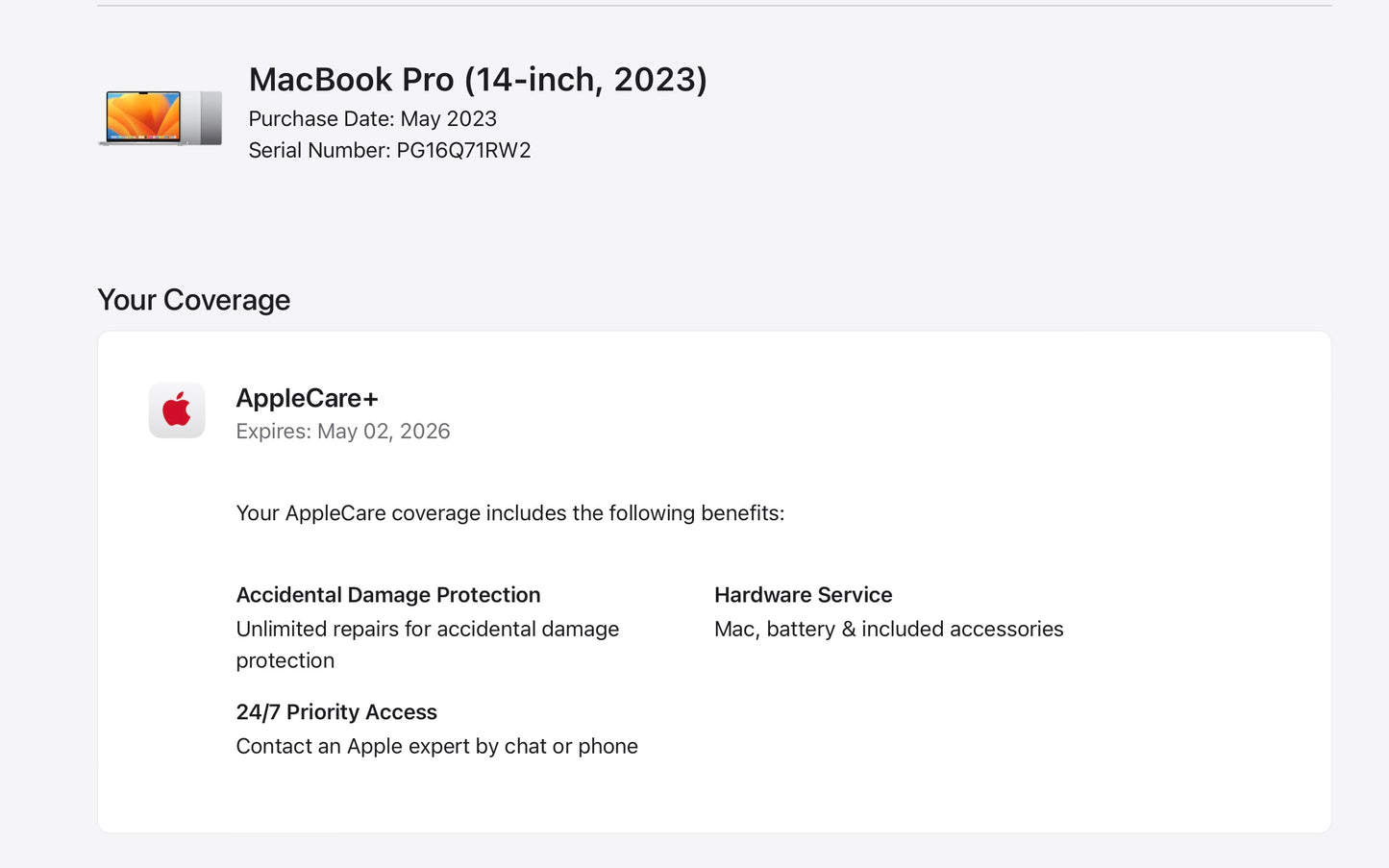
Task: Click the Expires: May 02, 2026 label
Action: click(342, 431)
